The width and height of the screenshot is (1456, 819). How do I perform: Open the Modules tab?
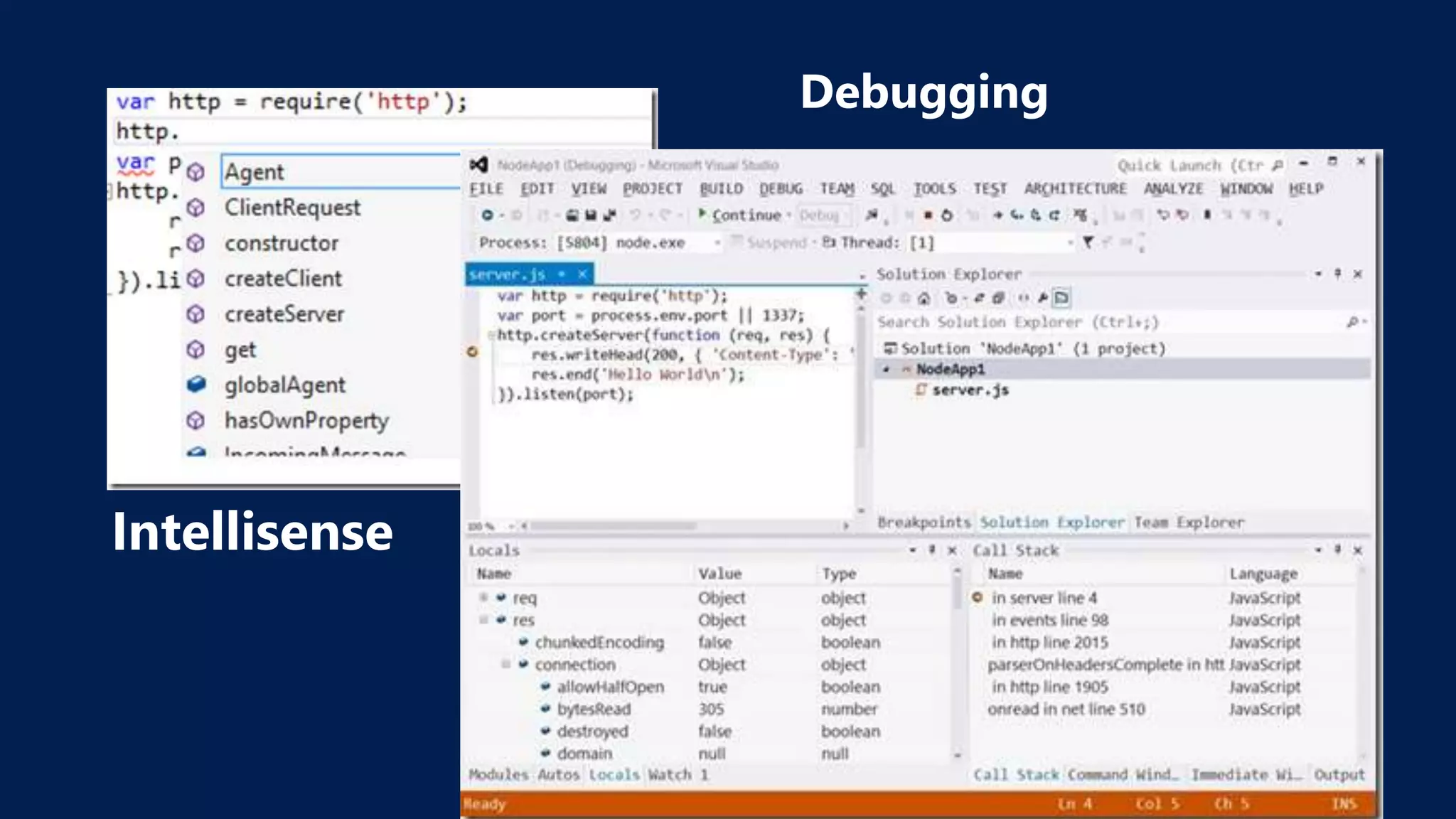[498, 774]
